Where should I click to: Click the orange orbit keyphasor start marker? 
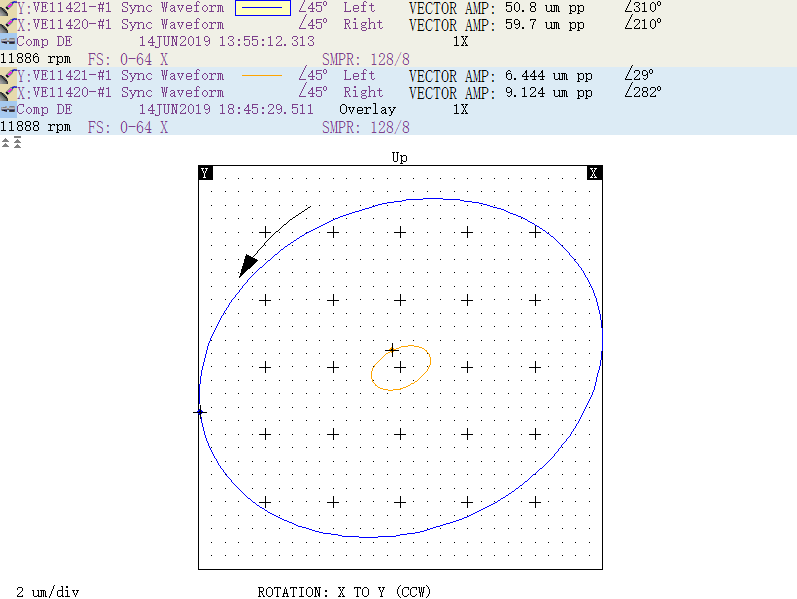[392, 350]
